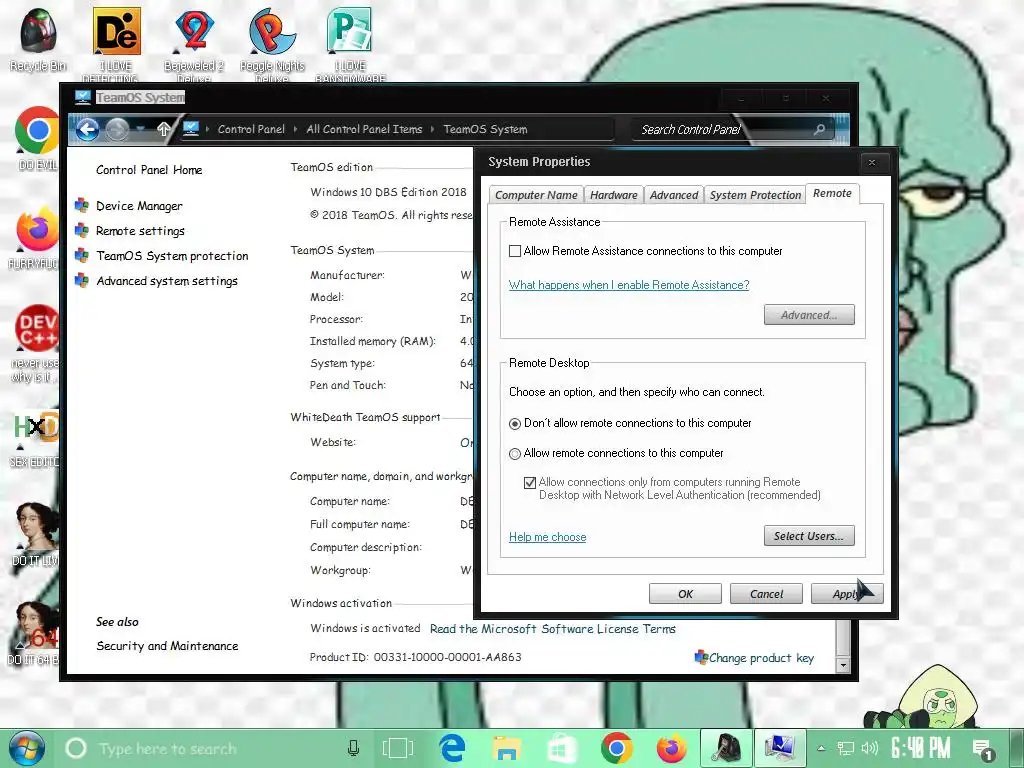
Task: Click the volume icon in system tray
Action: coord(869,748)
